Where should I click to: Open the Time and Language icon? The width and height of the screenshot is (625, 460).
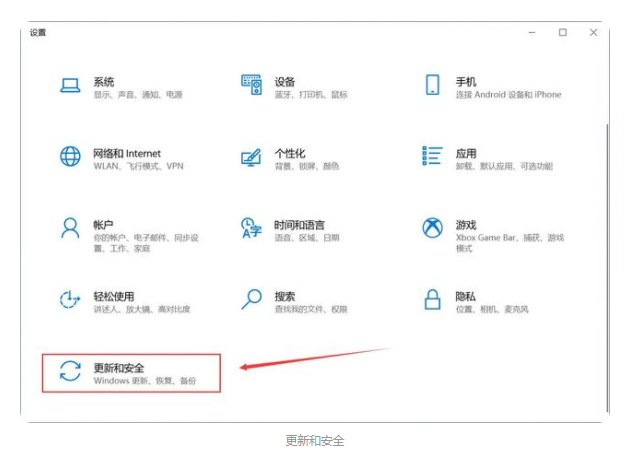click(251, 229)
